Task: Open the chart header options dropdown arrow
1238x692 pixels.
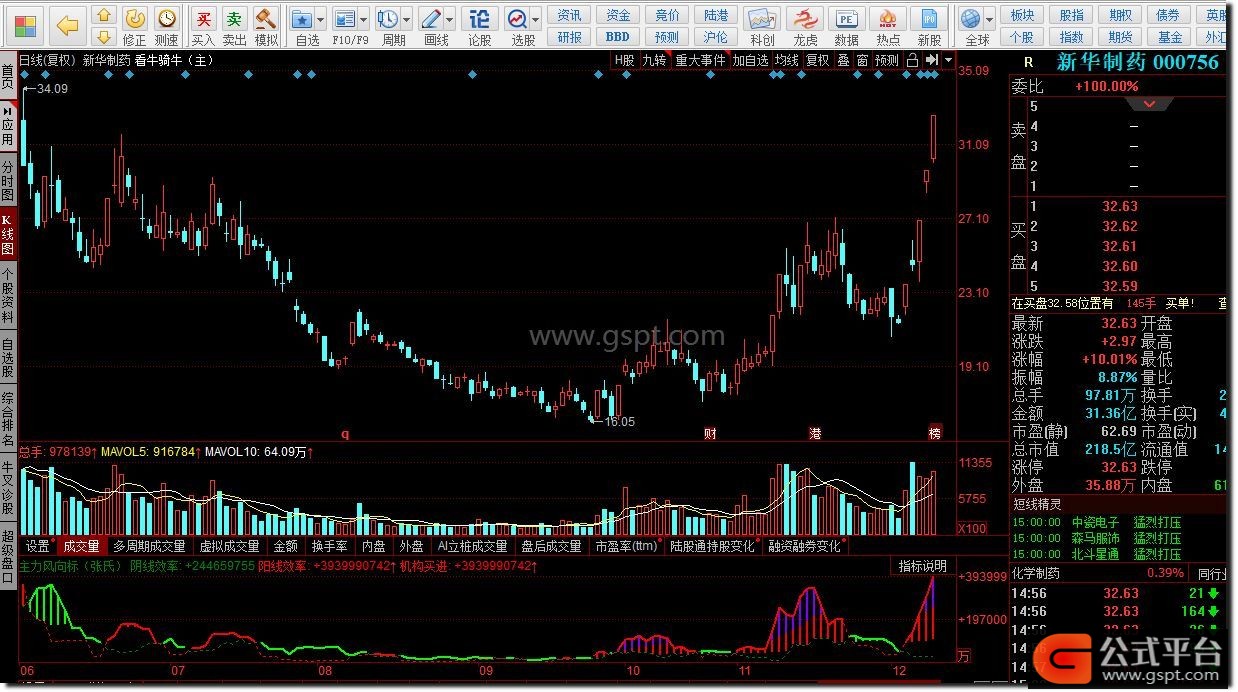Action: point(948,60)
